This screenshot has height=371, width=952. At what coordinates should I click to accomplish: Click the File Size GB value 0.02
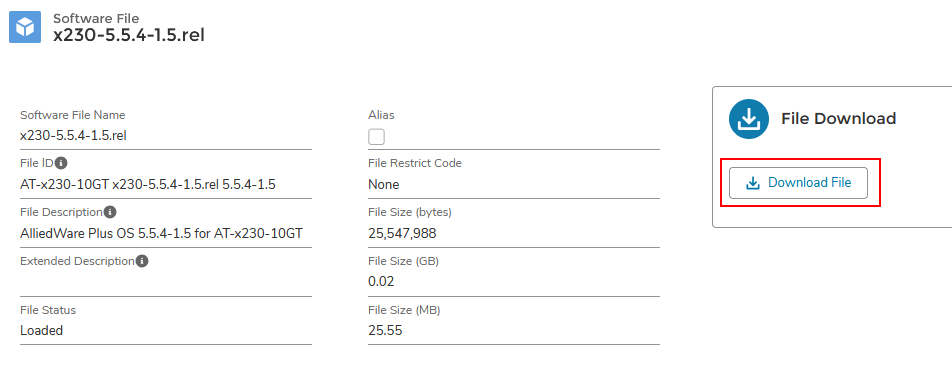pos(381,282)
